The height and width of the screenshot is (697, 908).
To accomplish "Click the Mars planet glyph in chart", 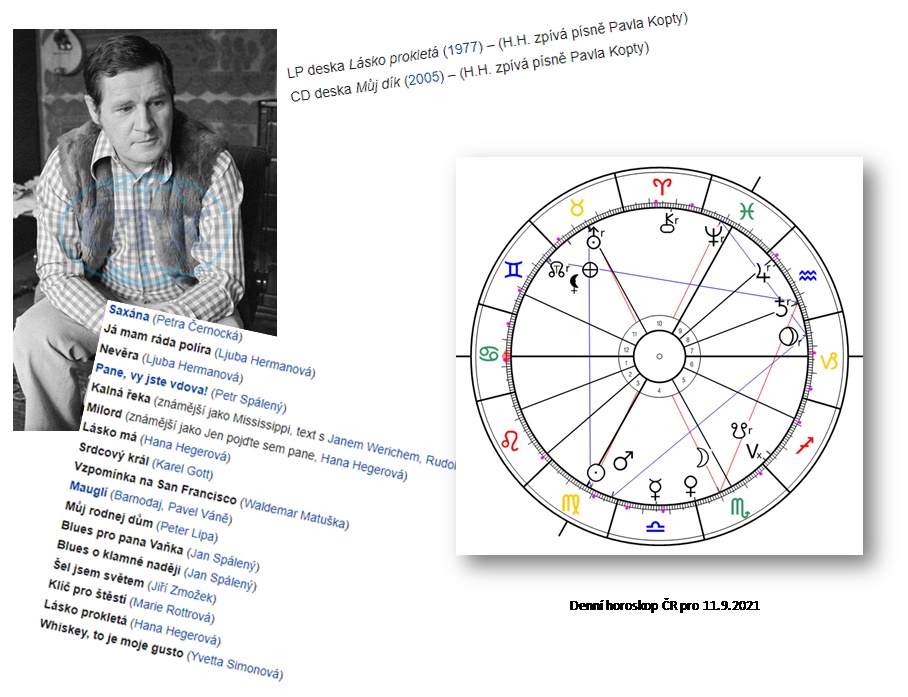I will pos(623,461).
